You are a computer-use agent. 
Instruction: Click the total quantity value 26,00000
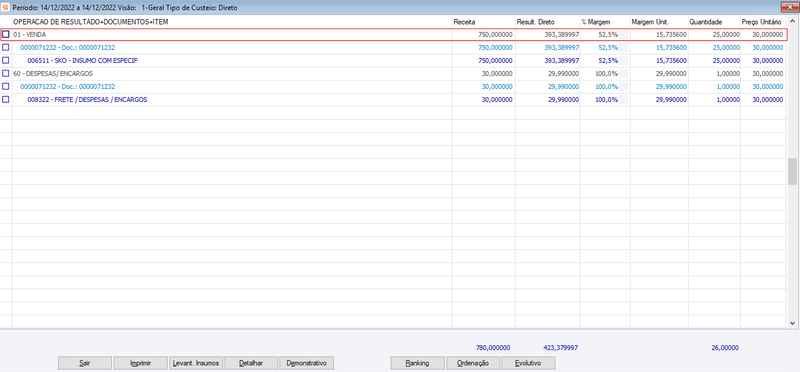[x=725, y=348]
